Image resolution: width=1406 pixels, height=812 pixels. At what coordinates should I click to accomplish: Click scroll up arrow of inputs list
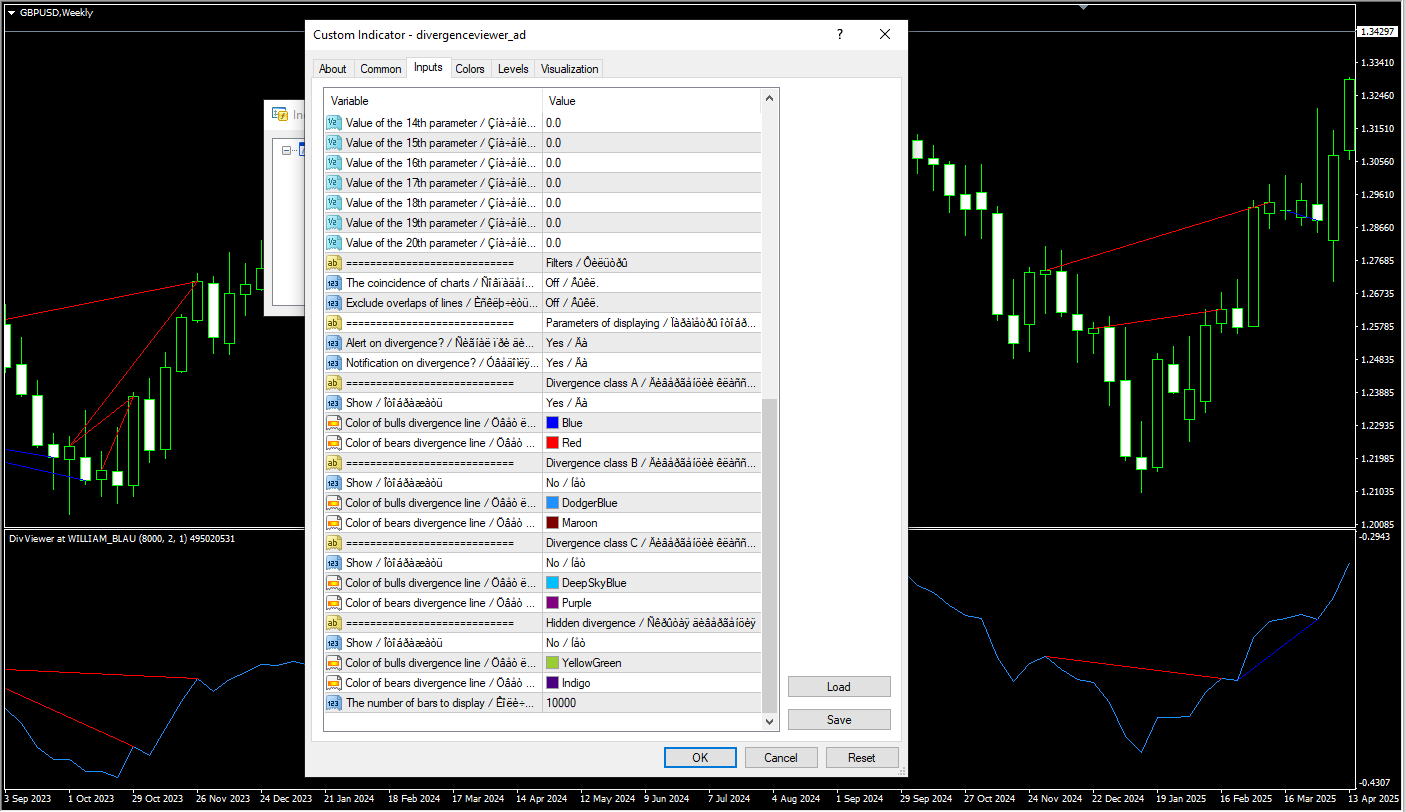coord(769,99)
